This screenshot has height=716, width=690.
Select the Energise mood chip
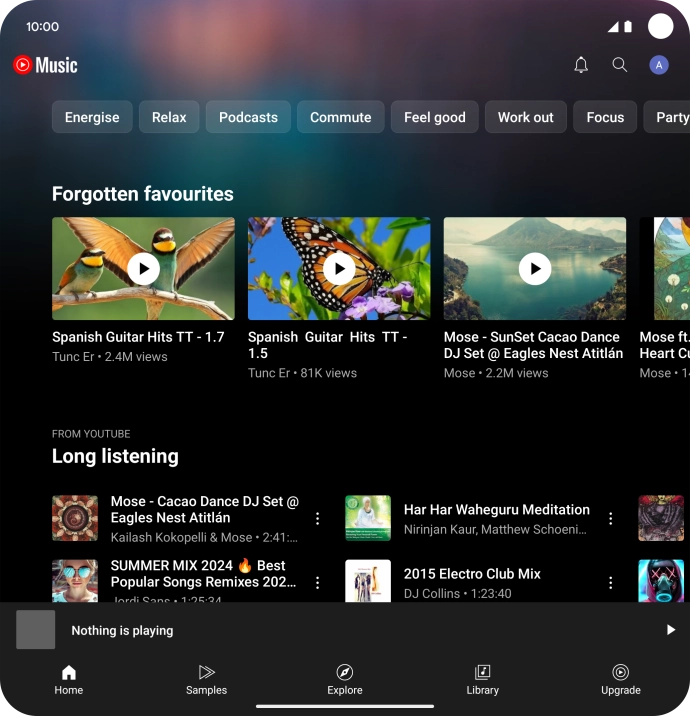pos(92,117)
